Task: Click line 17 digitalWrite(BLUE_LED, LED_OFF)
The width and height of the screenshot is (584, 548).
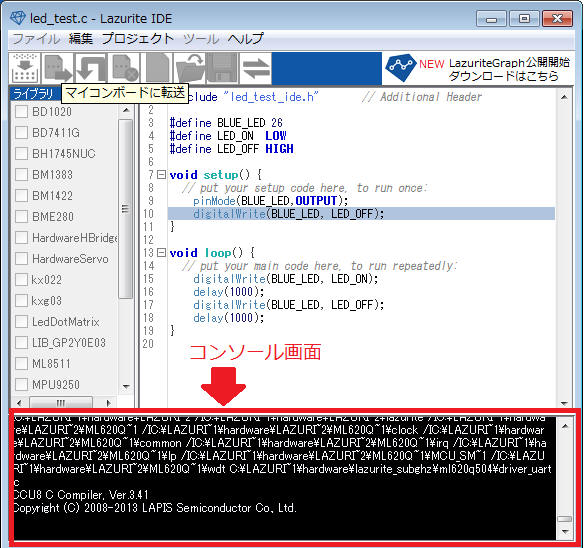Action: (x=288, y=305)
